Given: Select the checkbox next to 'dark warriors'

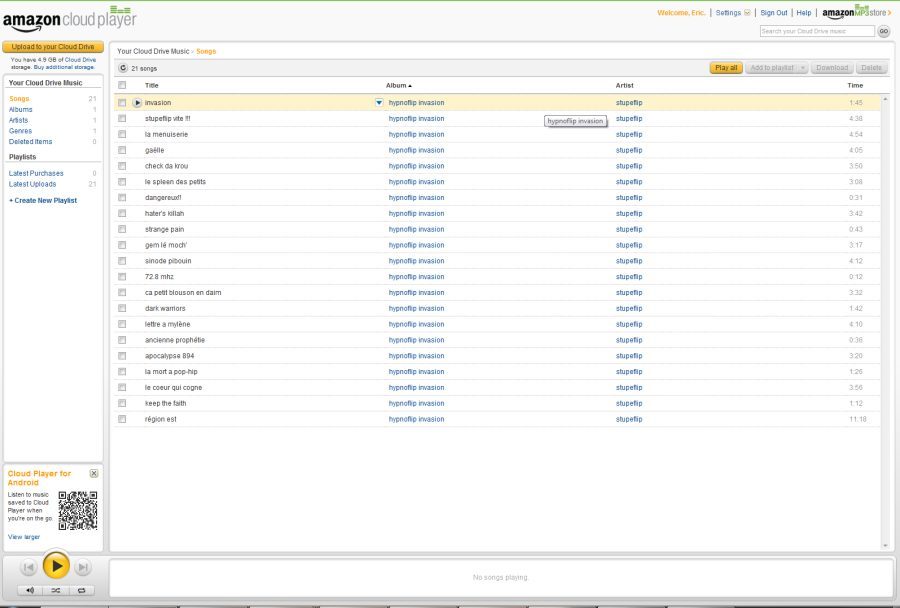Looking at the screenshot, I should (122, 308).
